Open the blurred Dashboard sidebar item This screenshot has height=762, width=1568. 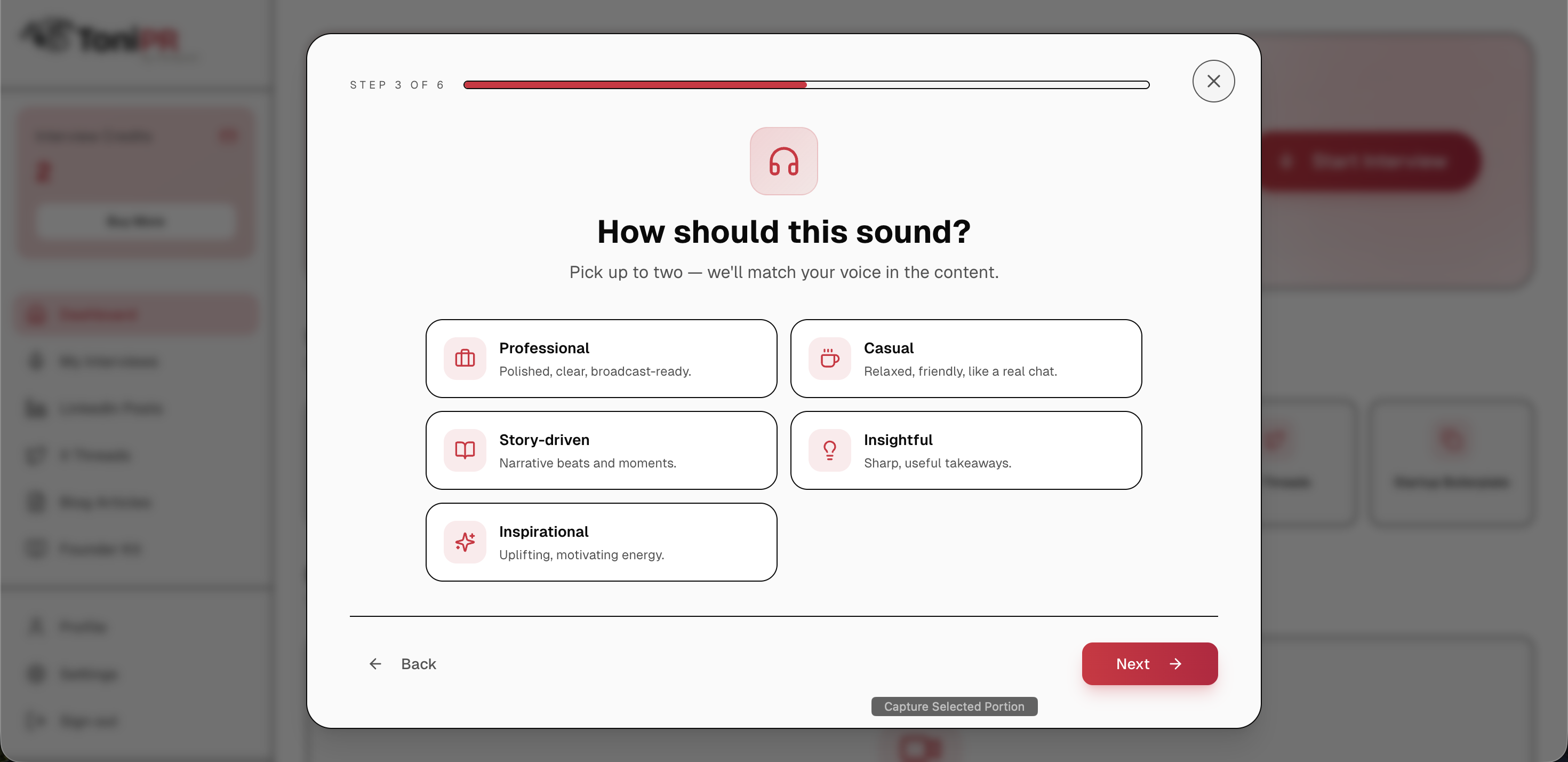137,314
